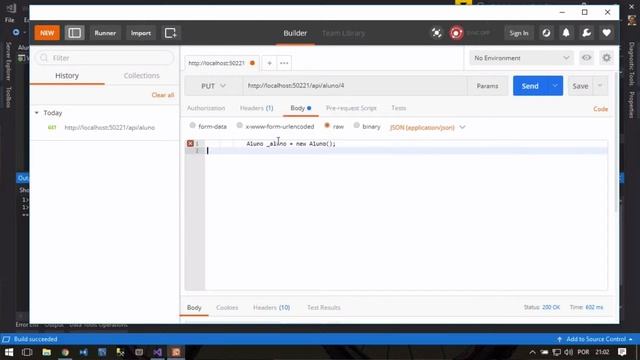
Task: Open the request Body tab
Action: (300, 108)
